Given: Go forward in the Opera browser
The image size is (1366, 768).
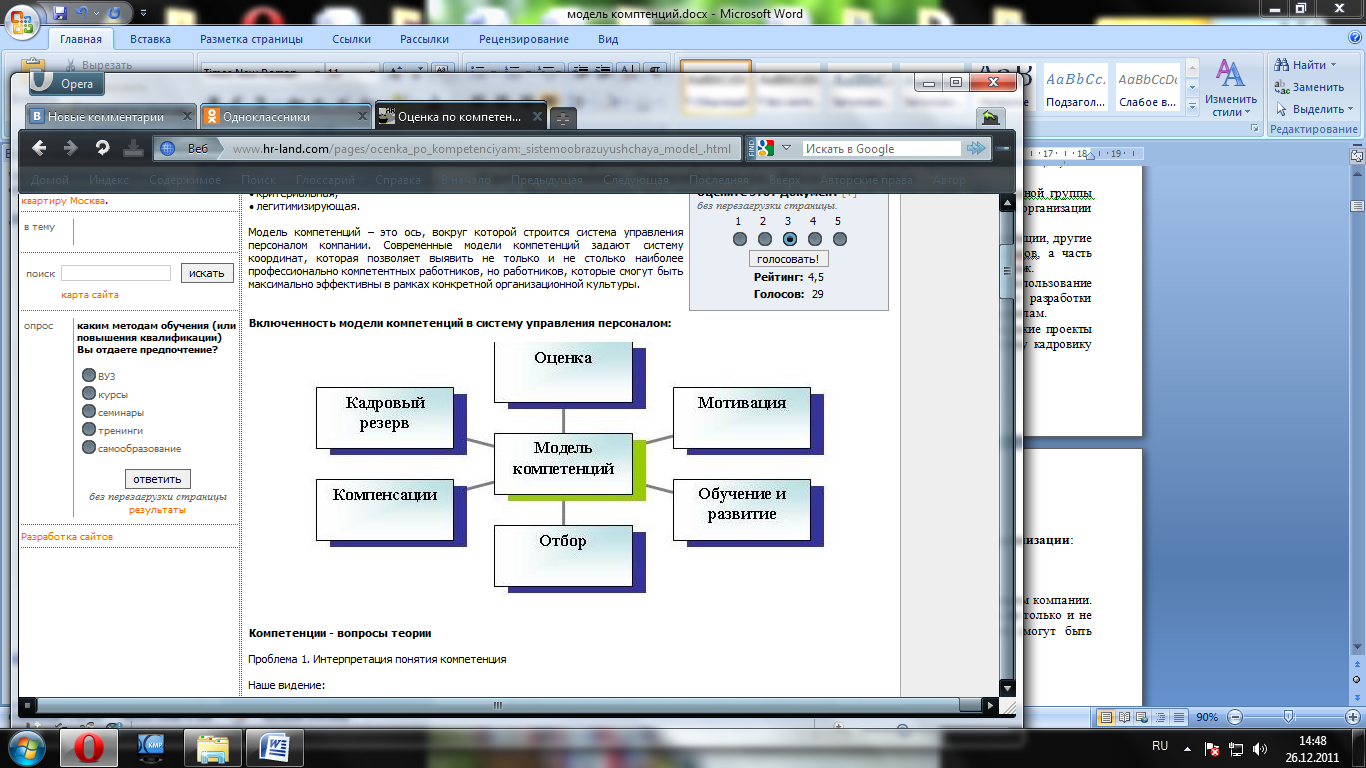Looking at the screenshot, I should [71, 148].
